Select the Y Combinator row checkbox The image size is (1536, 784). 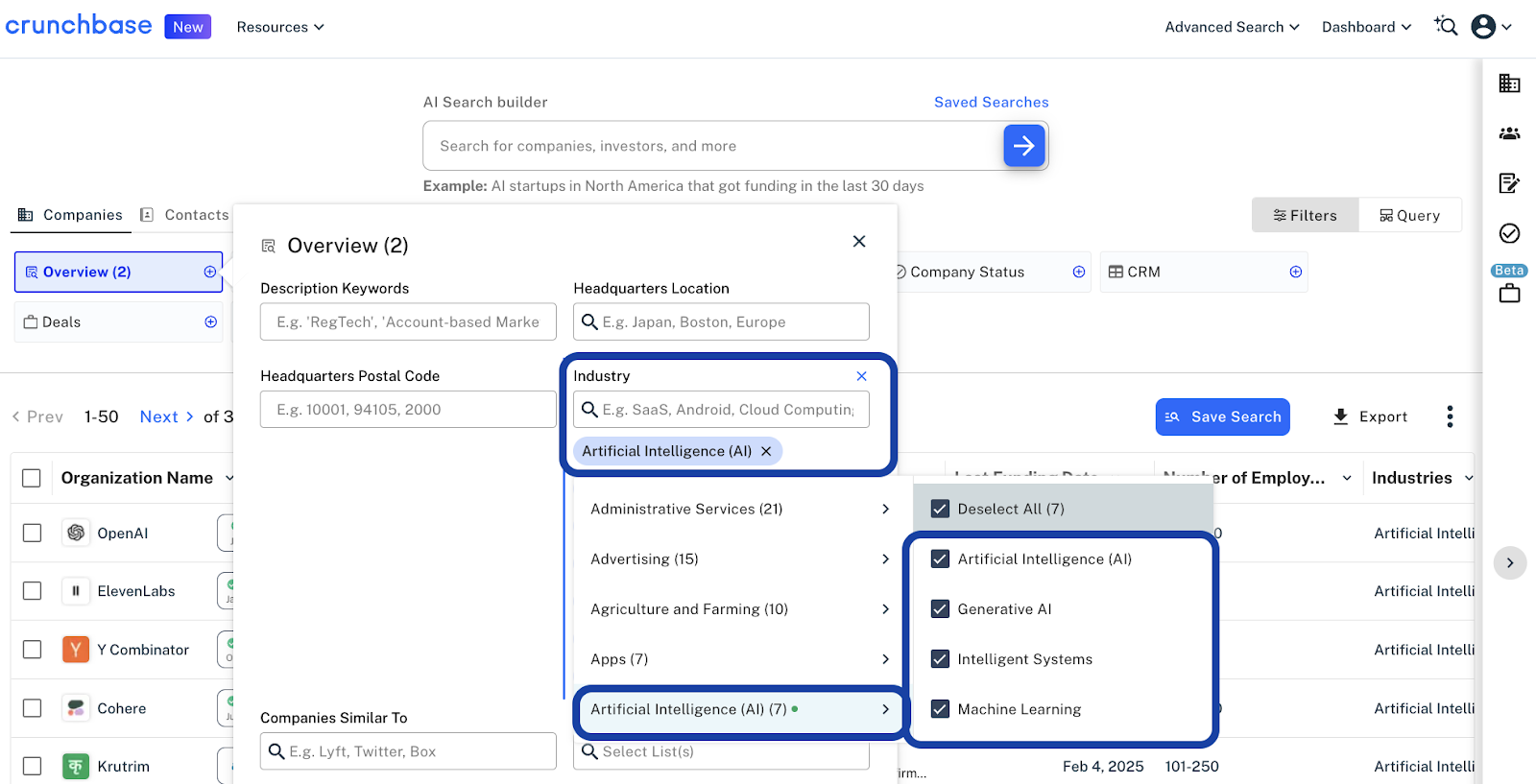(x=32, y=650)
